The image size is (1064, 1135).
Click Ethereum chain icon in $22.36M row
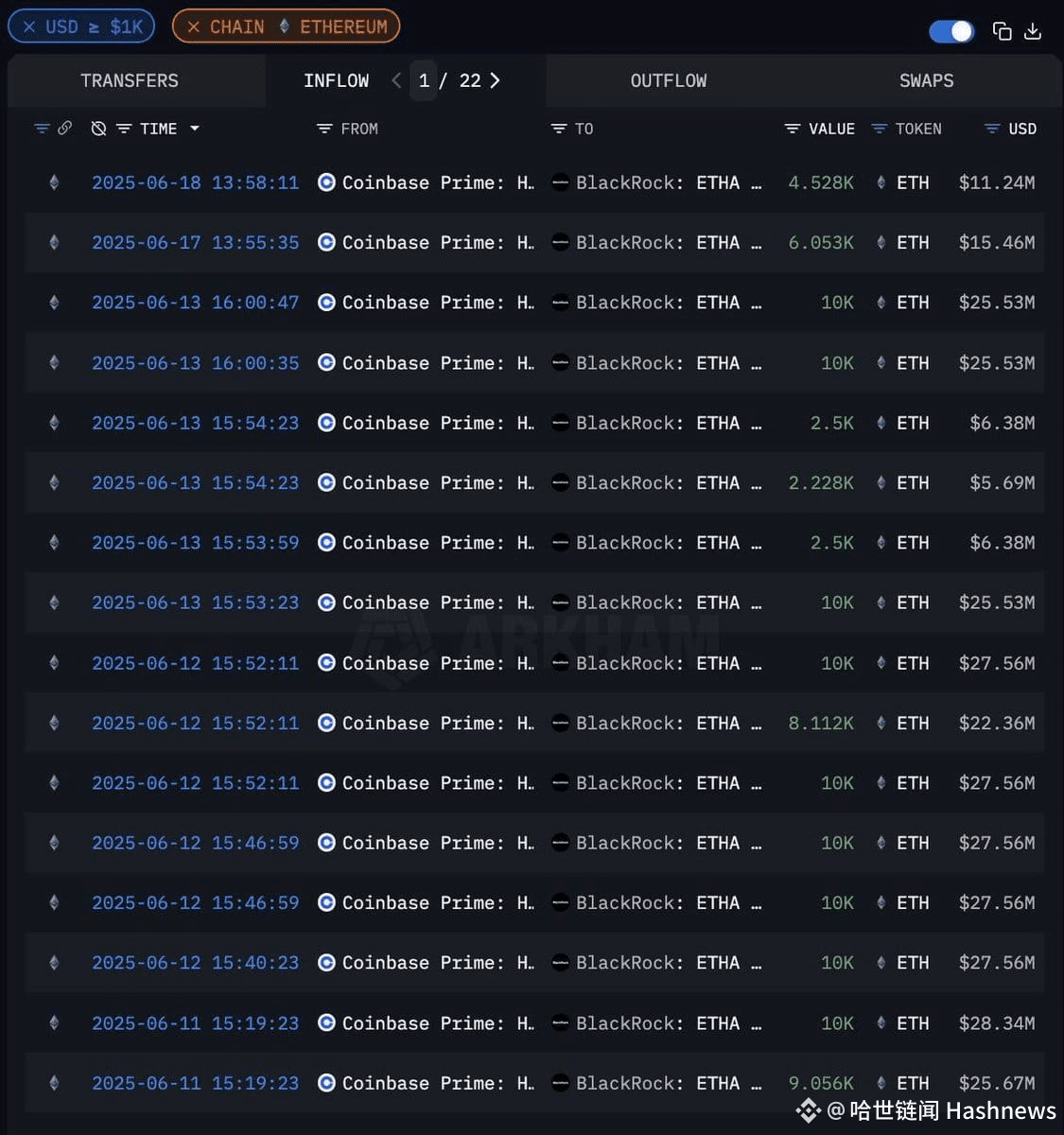click(x=54, y=723)
